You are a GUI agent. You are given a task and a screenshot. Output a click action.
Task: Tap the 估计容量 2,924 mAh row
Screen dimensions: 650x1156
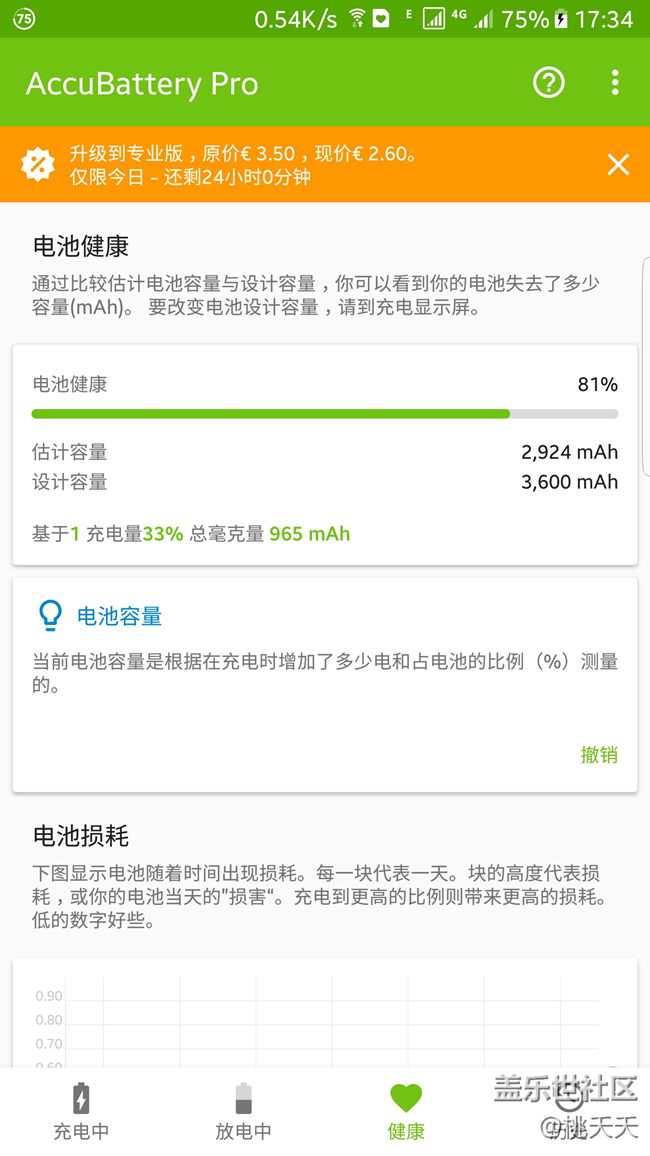324,452
